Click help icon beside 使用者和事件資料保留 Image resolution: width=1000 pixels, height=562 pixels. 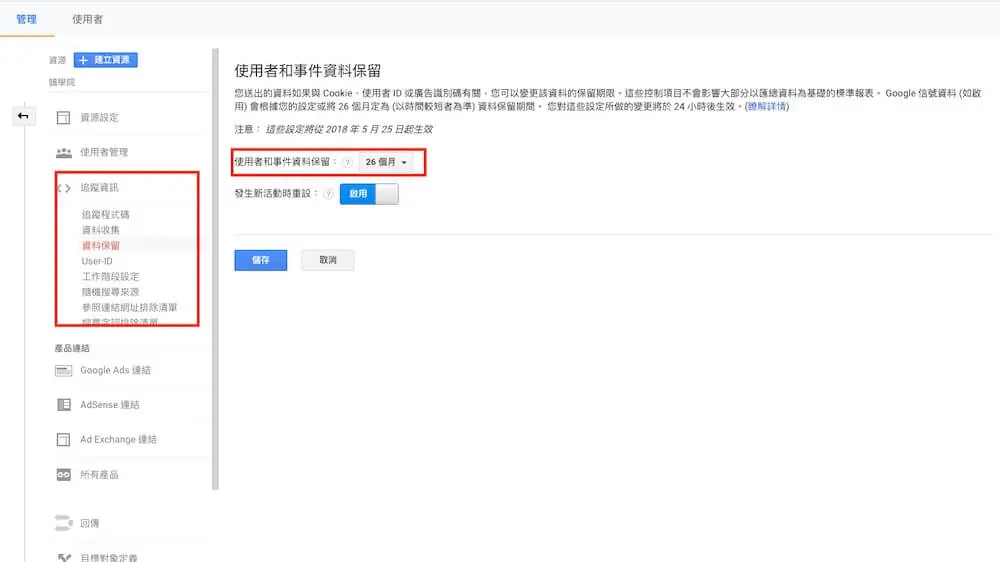click(347, 162)
